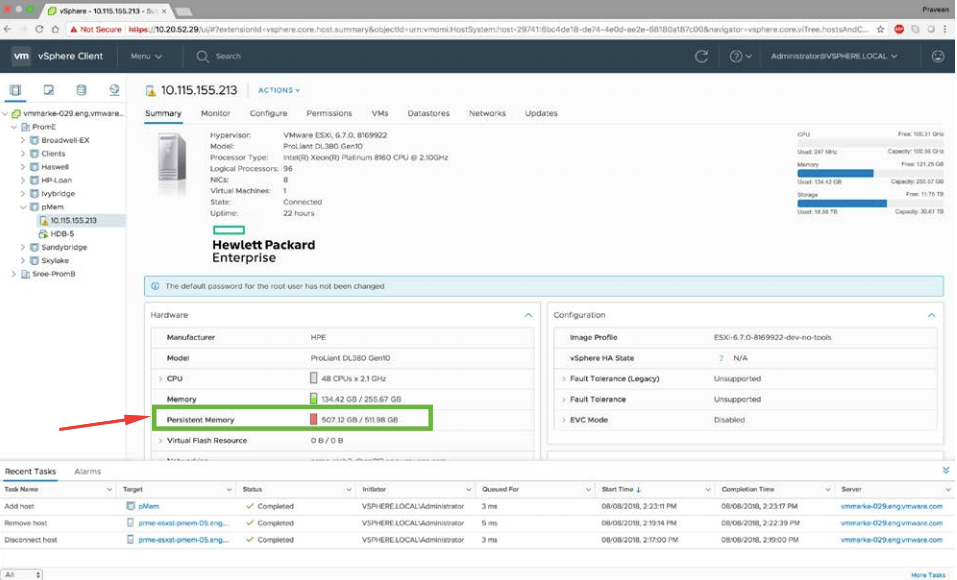Viewport: 957px width, 580px height.
Task: Open the Administrator@VSPHERE.LOCAL user menu
Action: coord(834,56)
